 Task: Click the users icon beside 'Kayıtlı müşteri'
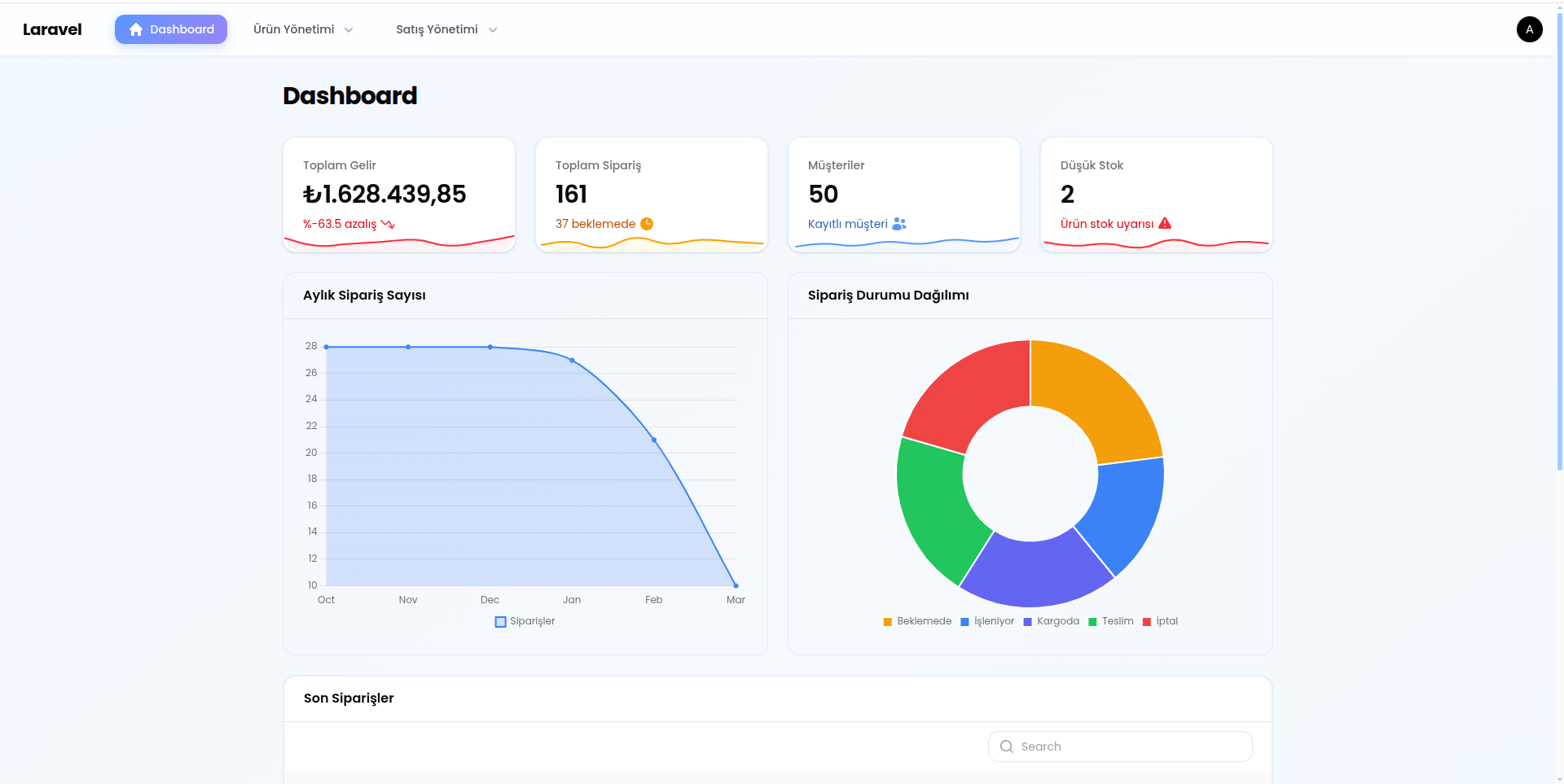tap(899, 224)
